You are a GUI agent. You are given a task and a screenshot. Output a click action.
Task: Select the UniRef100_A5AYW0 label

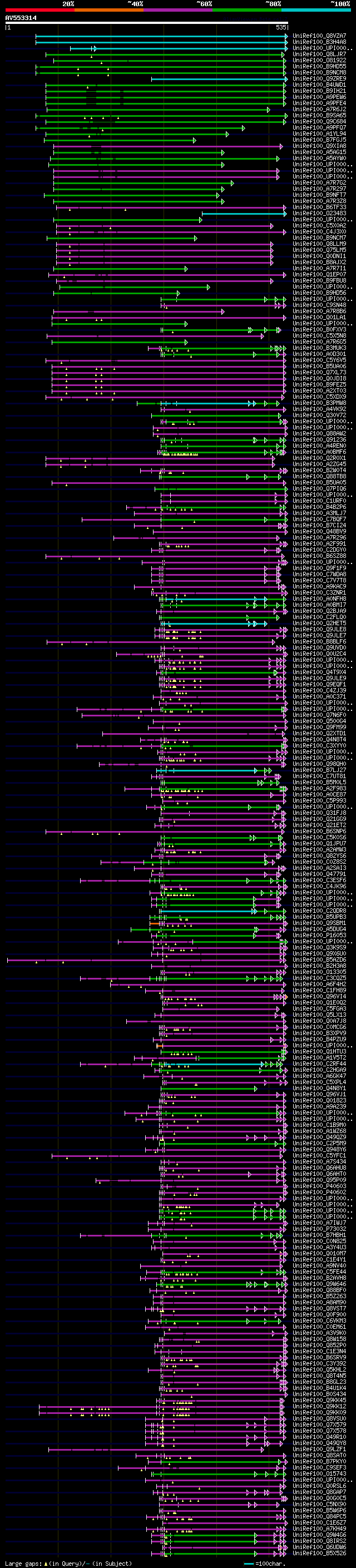click(319, 159)
